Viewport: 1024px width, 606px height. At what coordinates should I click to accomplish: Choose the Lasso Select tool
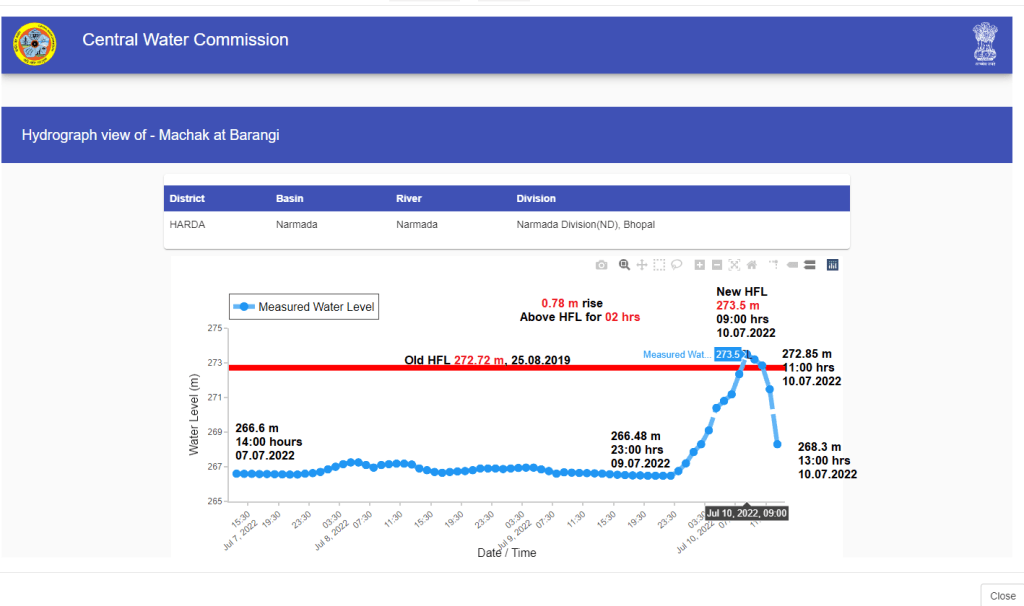[677, 265]
